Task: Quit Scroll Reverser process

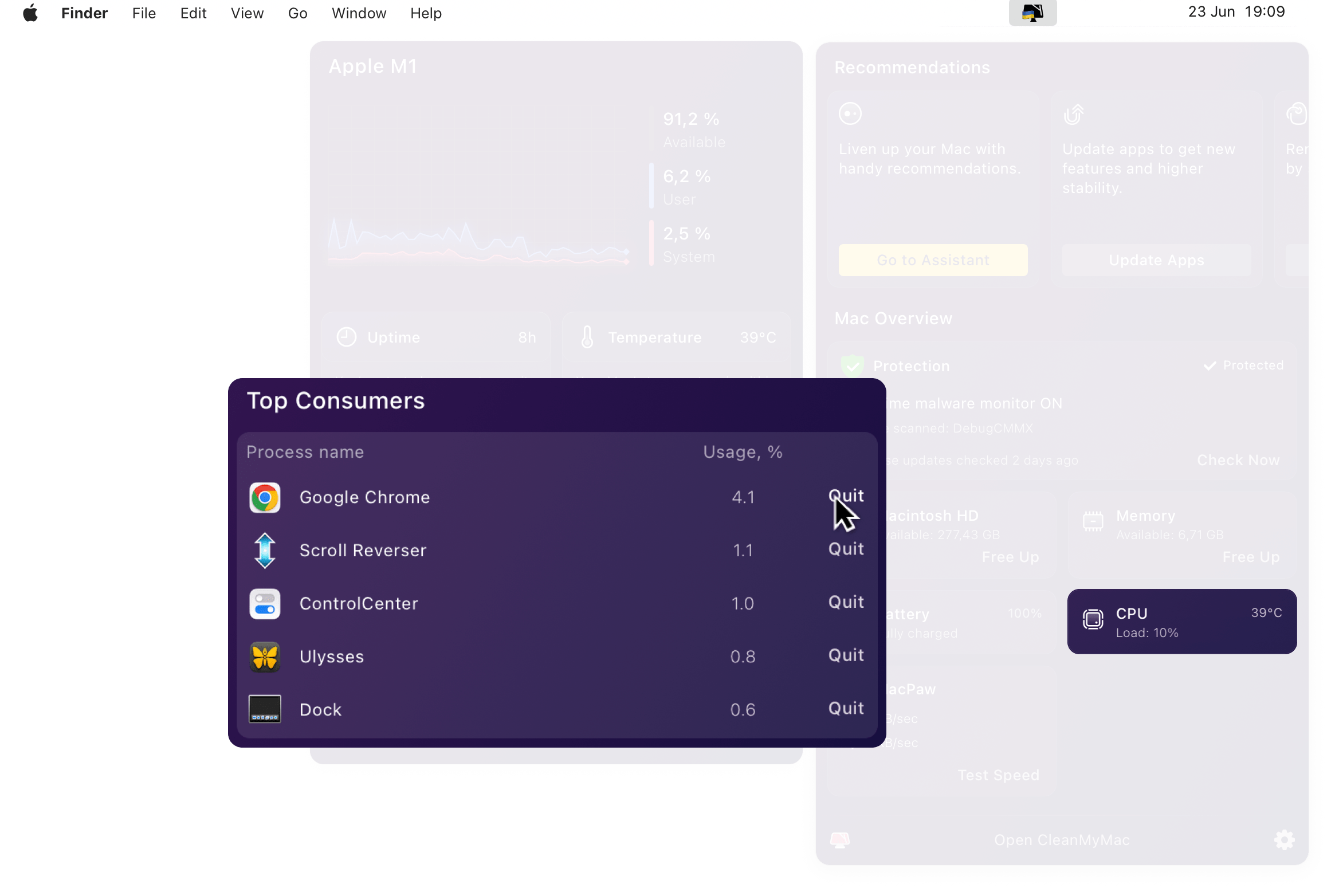Action: tap(846, 549)
